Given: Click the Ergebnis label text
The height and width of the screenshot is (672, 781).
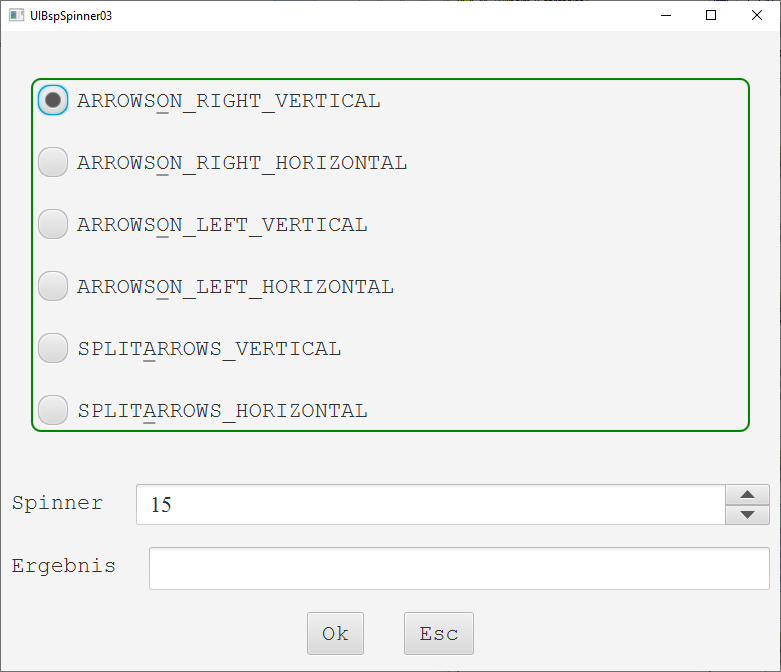Looking at the screenshot, I should (x=63, y=566).
